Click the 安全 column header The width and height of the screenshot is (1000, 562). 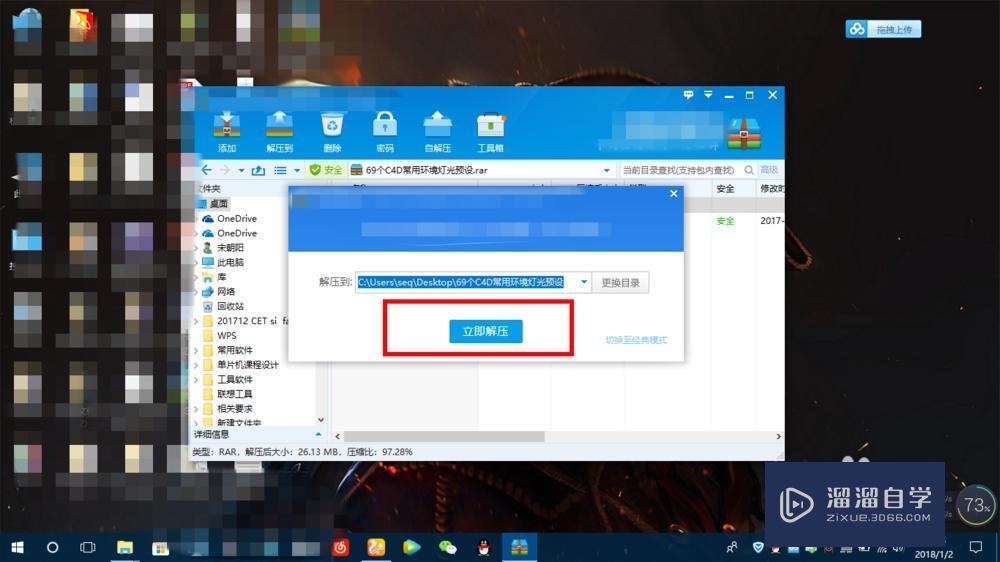pos(726,189)
